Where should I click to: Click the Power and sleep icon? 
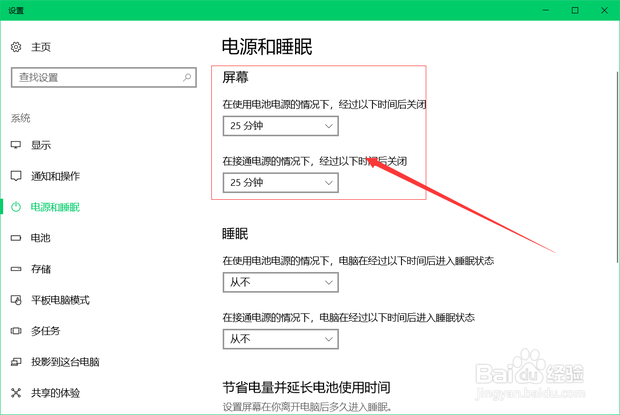[16, 207]
